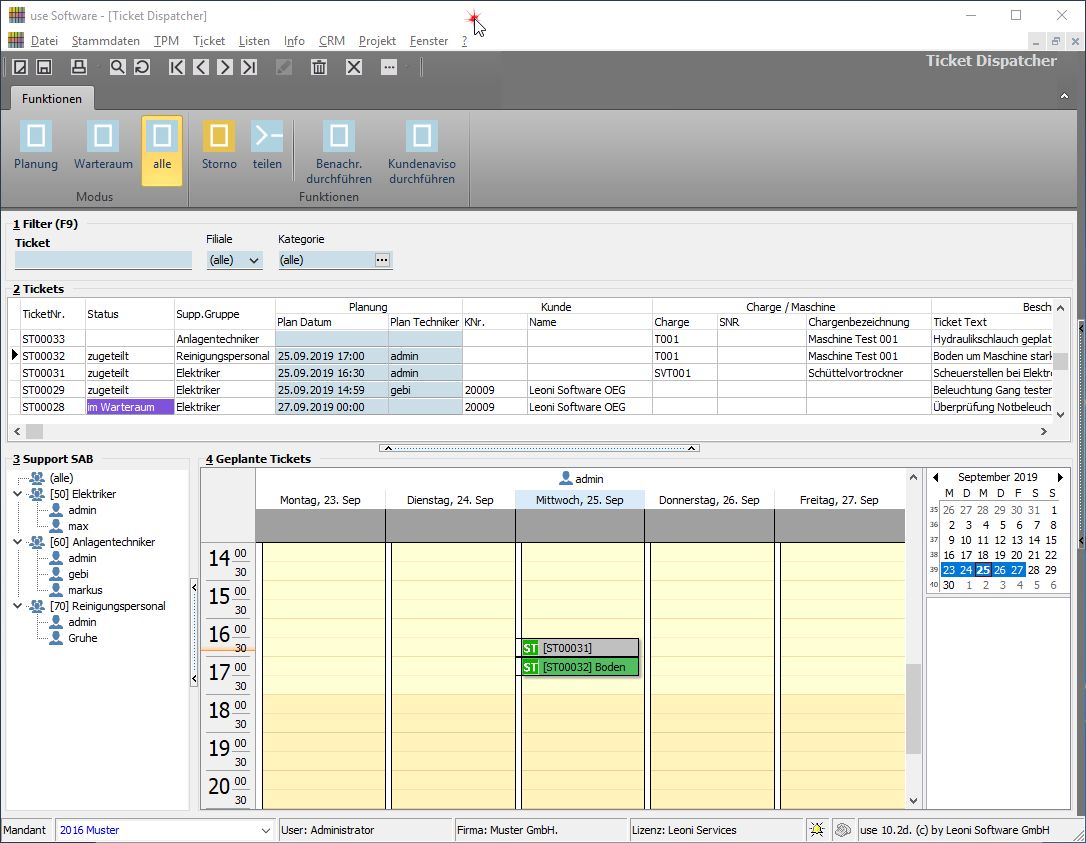This screenshot has height=843, width=1086.
Task: Click Benachr. durchführen function
Action: (339, 153)
